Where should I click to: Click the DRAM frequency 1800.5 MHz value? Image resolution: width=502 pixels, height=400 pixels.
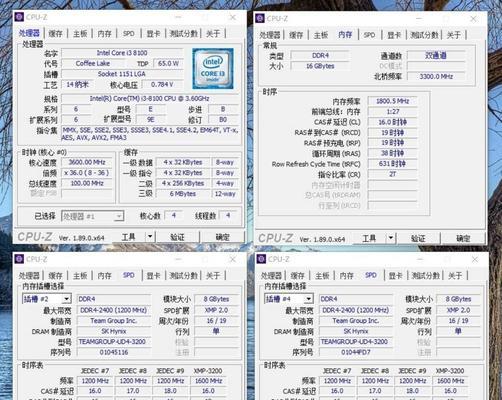pos(393,101)
